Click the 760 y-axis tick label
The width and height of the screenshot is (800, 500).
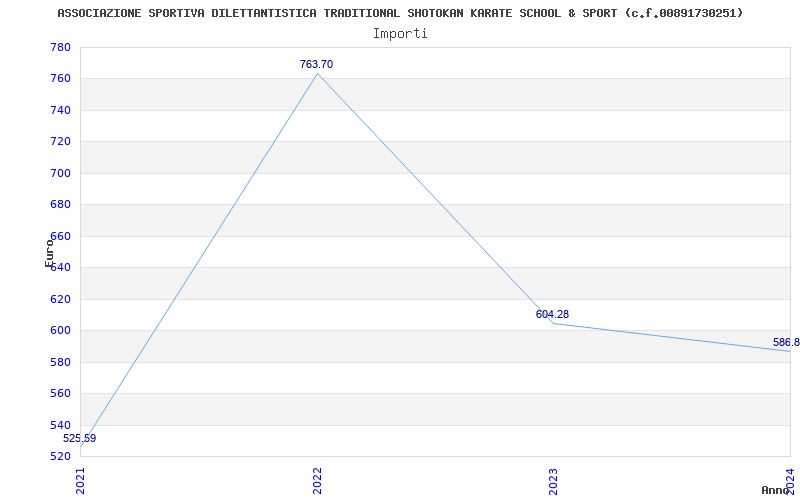tap(60, 79)
